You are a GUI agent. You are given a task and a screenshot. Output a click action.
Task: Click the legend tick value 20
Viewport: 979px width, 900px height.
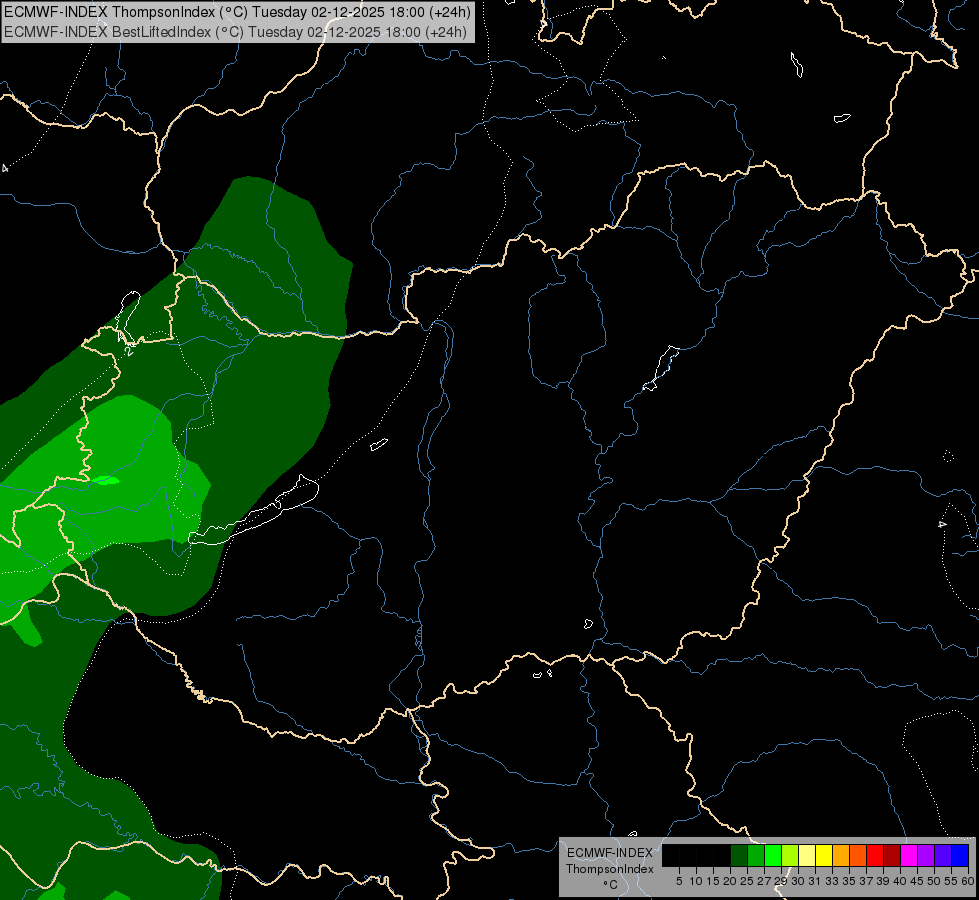click(x=731, y=881)
